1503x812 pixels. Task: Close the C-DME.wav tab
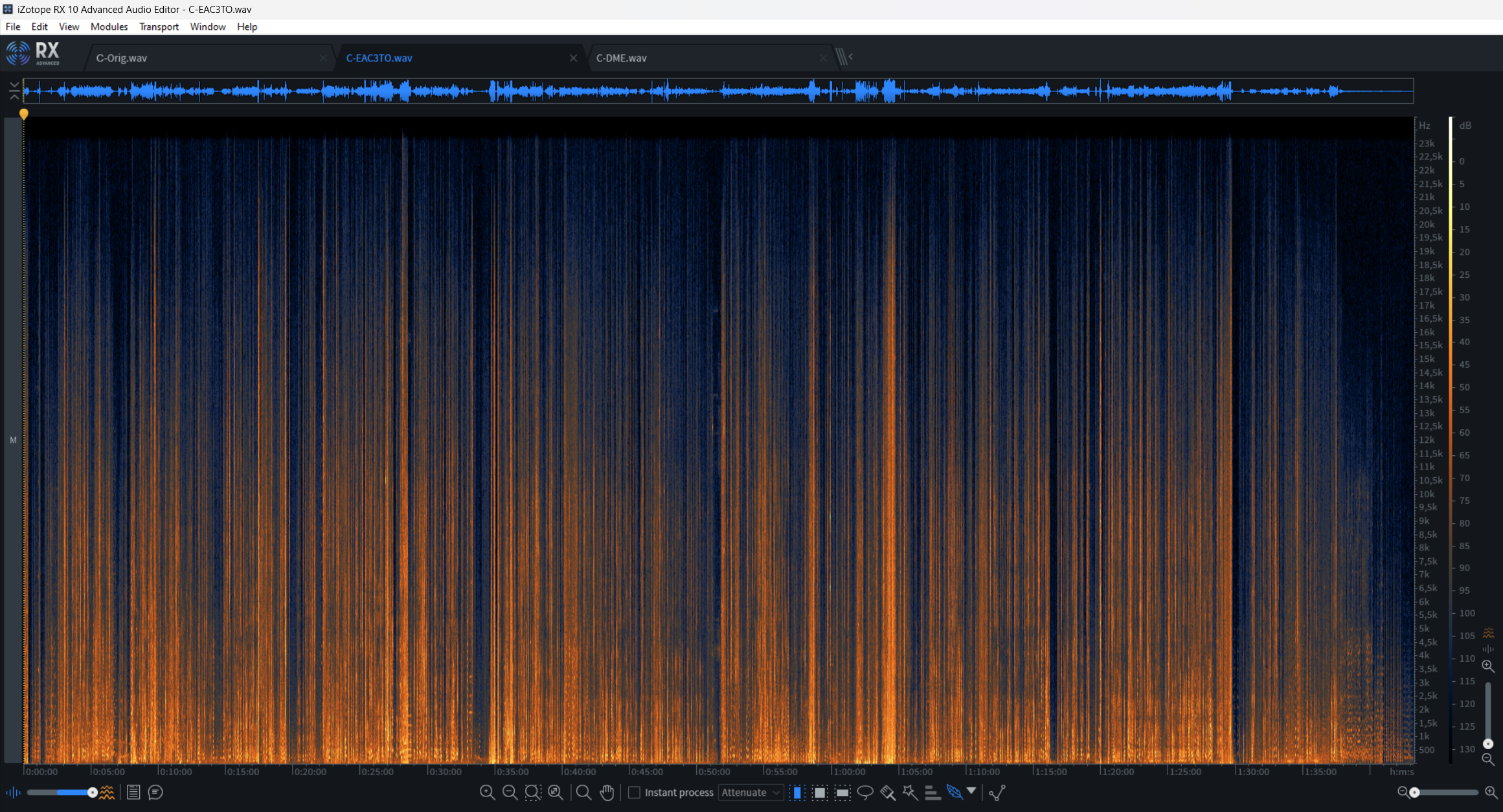[823, 58]
